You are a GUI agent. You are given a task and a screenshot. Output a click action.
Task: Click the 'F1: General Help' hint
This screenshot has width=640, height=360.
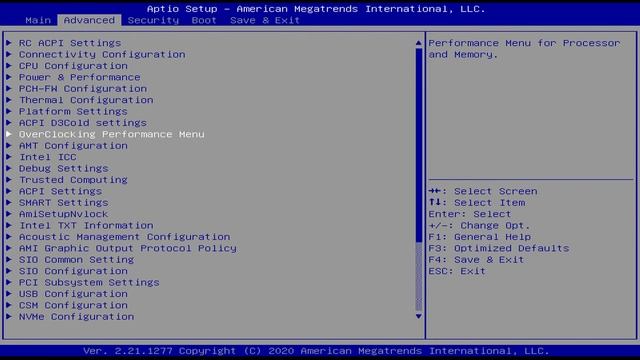tap(480, 237)
